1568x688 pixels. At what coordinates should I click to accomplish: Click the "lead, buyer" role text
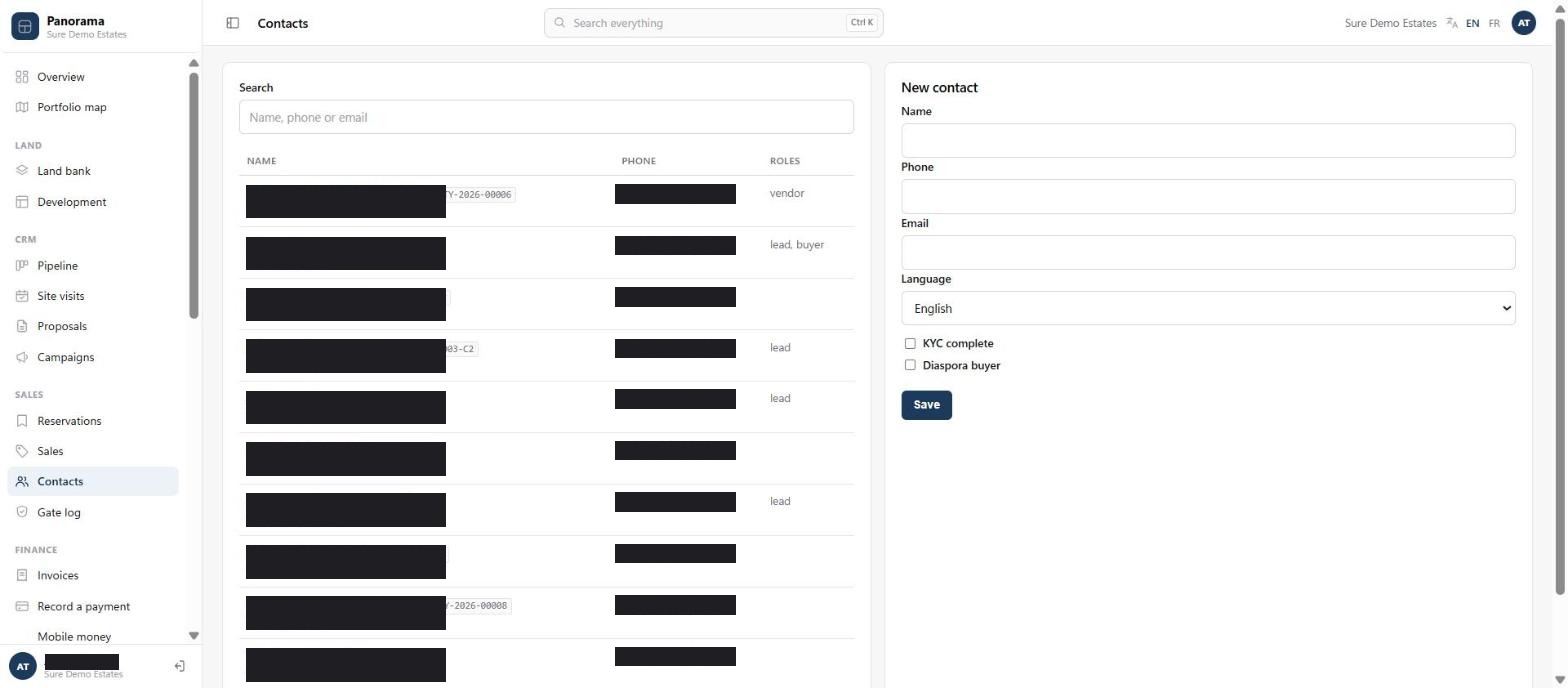[797, 244]
